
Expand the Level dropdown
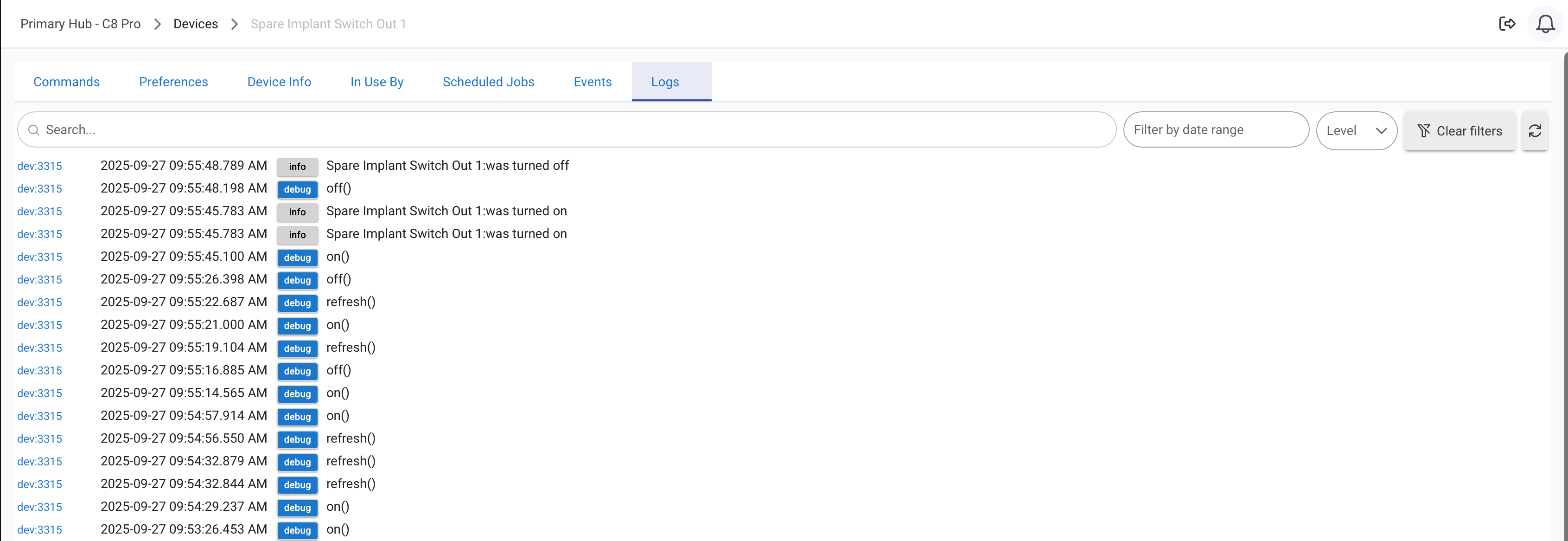click(1356, 130)
